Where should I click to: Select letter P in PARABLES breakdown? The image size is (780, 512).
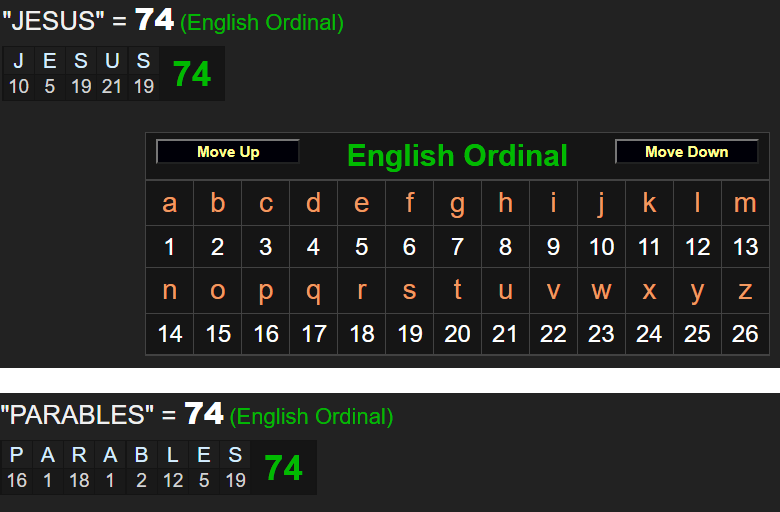pos(16,455)
